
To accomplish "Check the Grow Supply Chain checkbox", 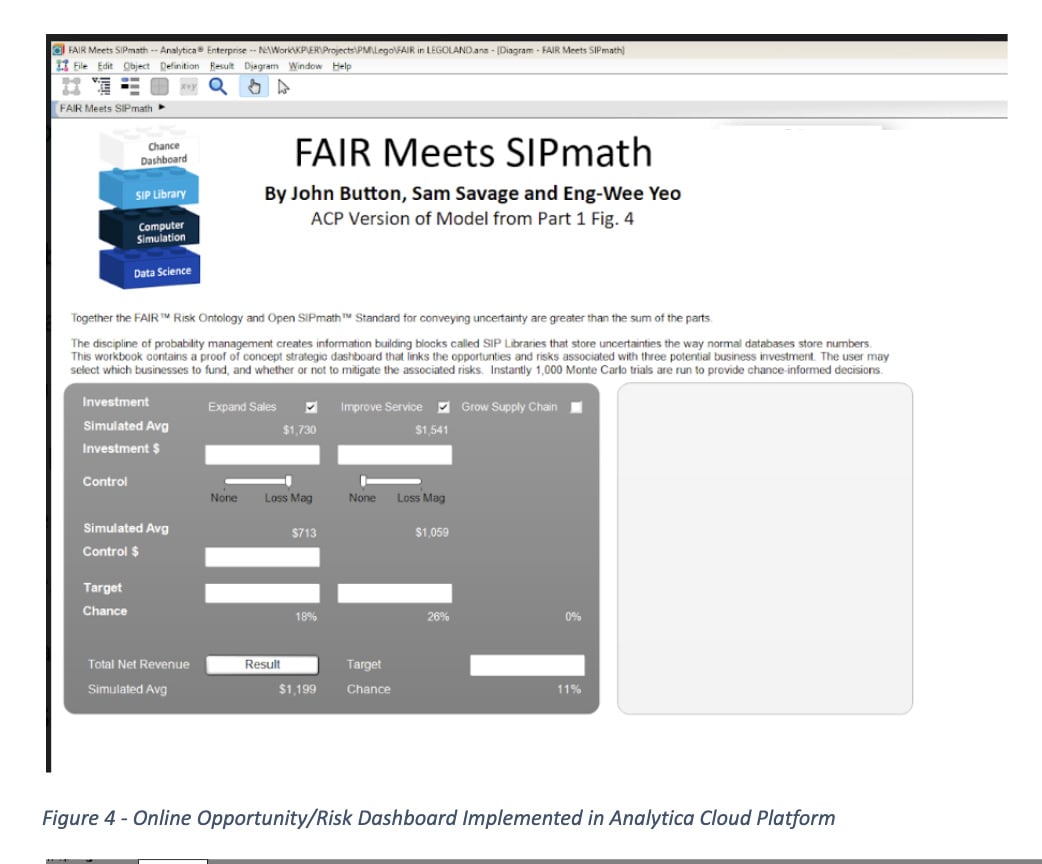I will 576,407.
